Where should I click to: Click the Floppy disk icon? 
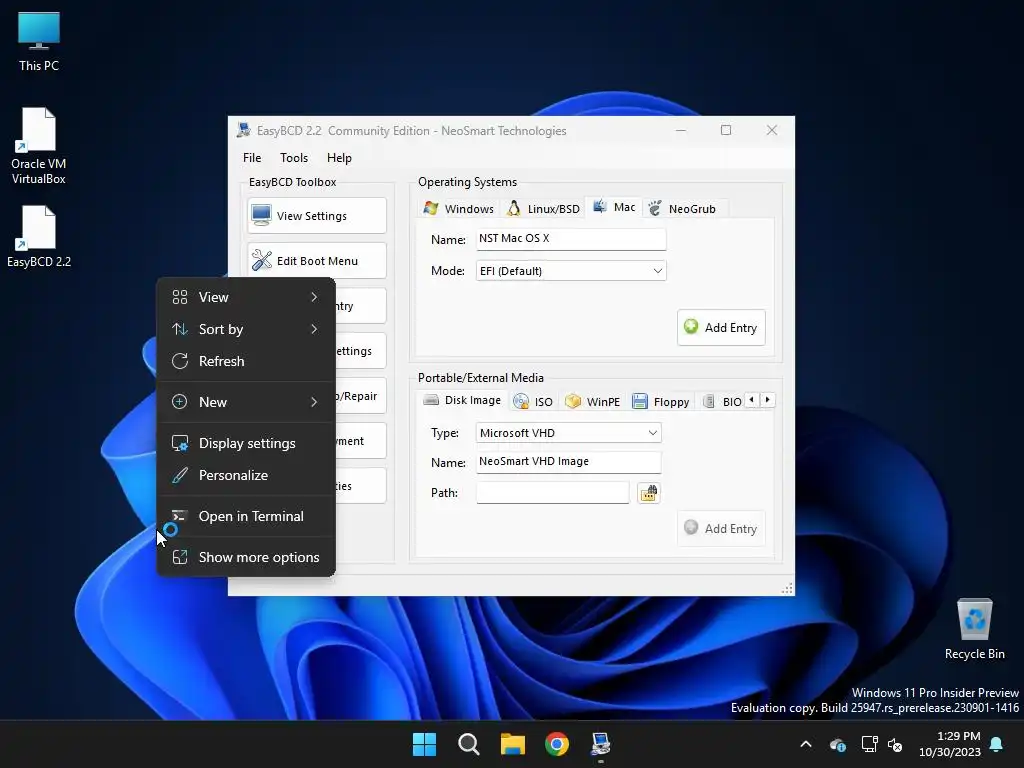(640, 401)
